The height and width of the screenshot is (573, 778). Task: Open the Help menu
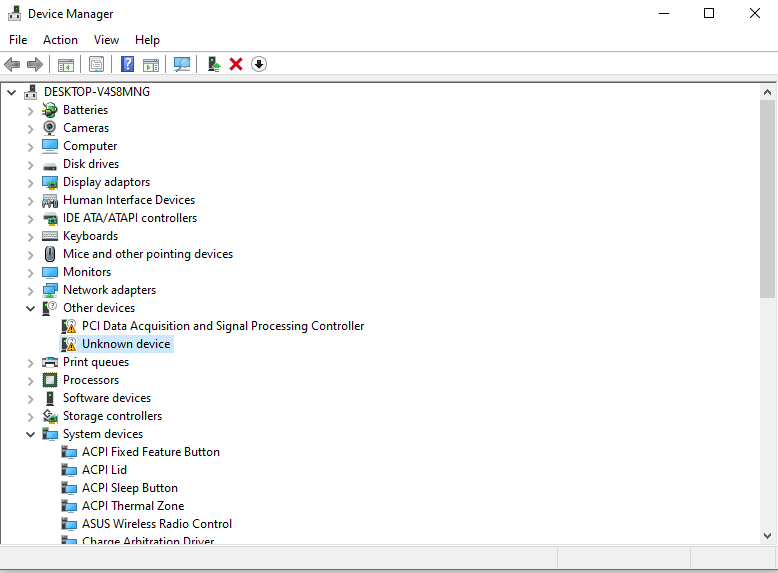(x=147, y=40)
